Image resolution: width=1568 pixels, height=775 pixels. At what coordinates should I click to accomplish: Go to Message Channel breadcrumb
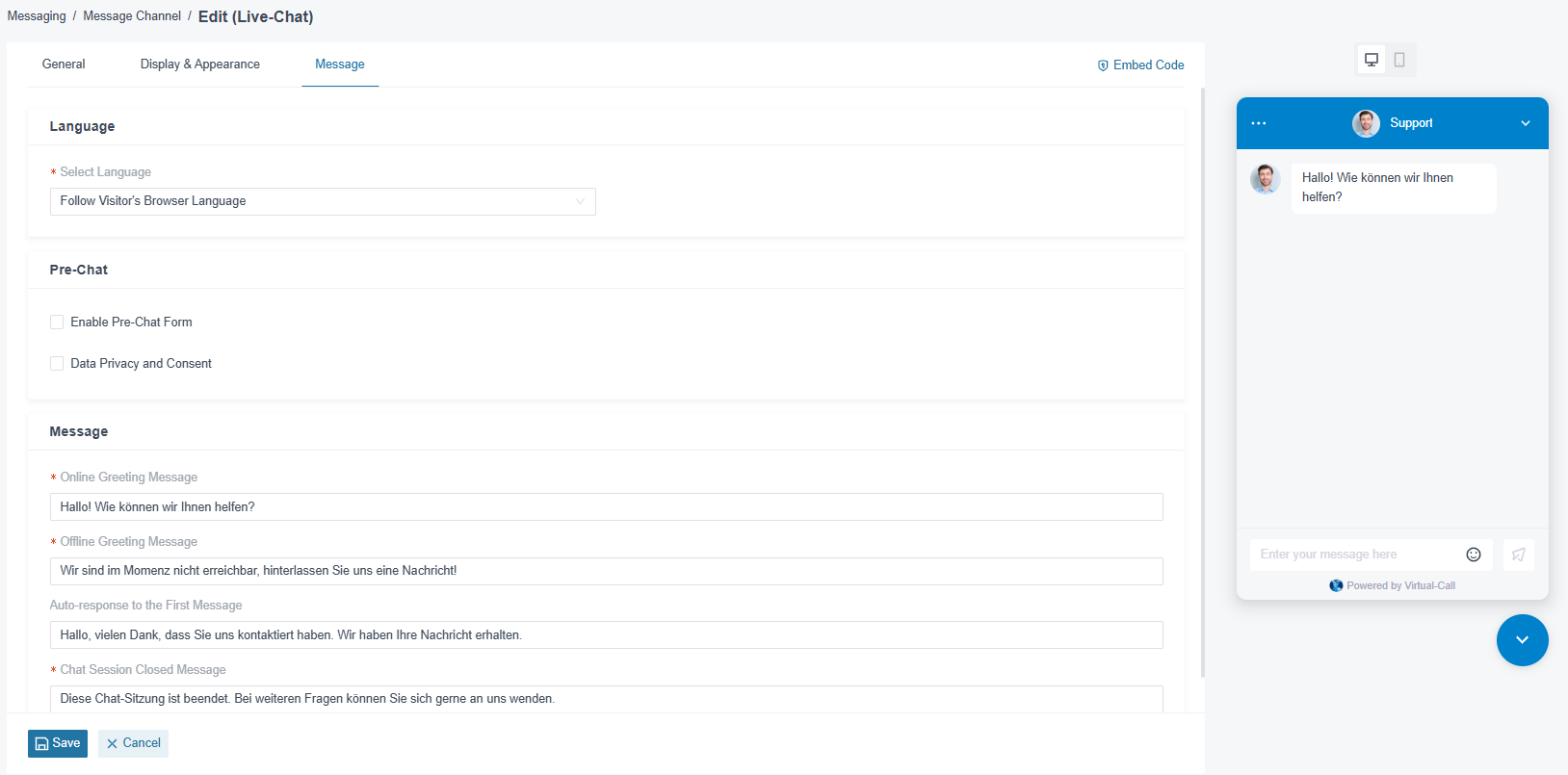click(x=132, y=16)
